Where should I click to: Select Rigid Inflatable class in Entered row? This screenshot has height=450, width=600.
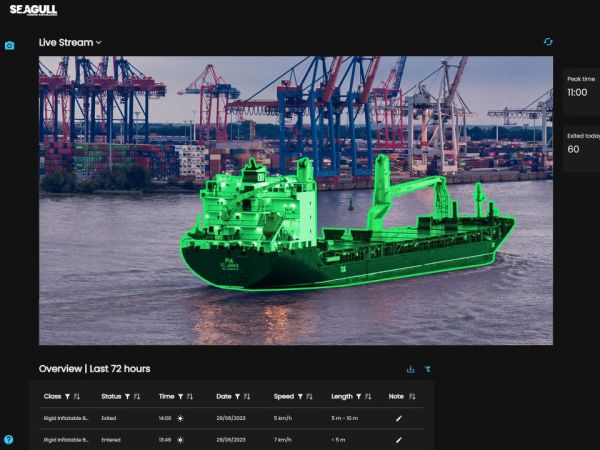click(66, 440)
